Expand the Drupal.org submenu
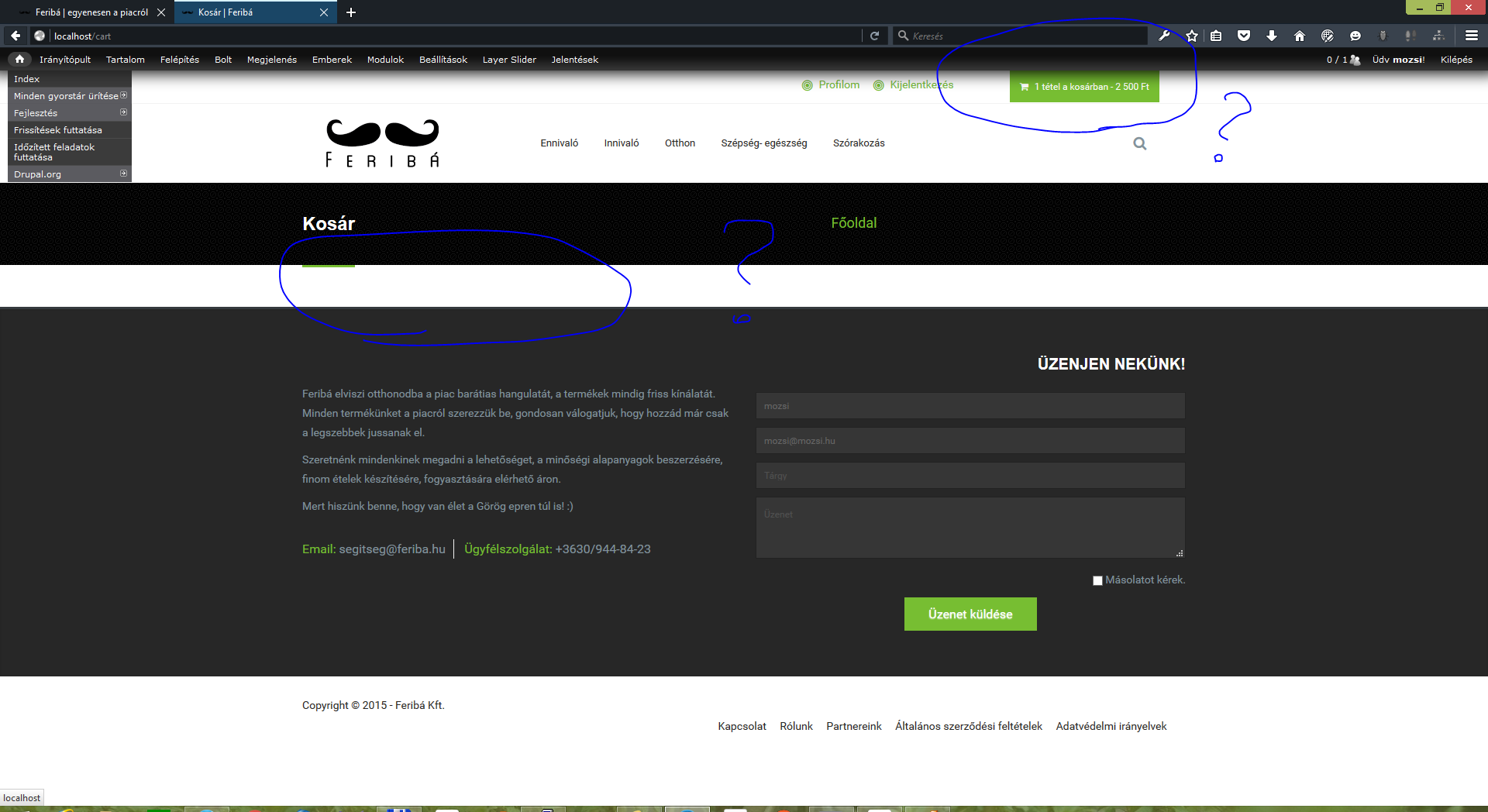 tap(123, 174)
